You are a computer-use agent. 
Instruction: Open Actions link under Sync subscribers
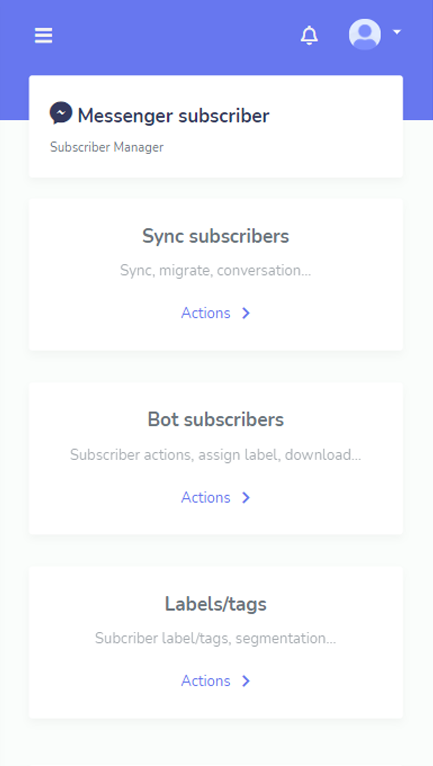tap(206, 313)
